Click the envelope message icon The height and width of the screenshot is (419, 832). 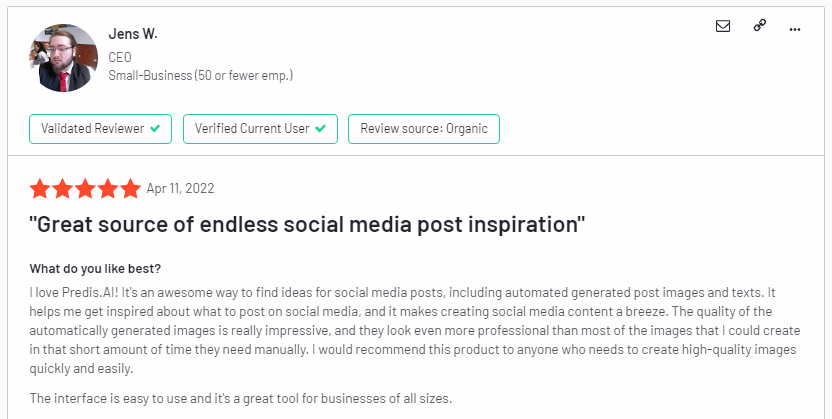[723, 26]
